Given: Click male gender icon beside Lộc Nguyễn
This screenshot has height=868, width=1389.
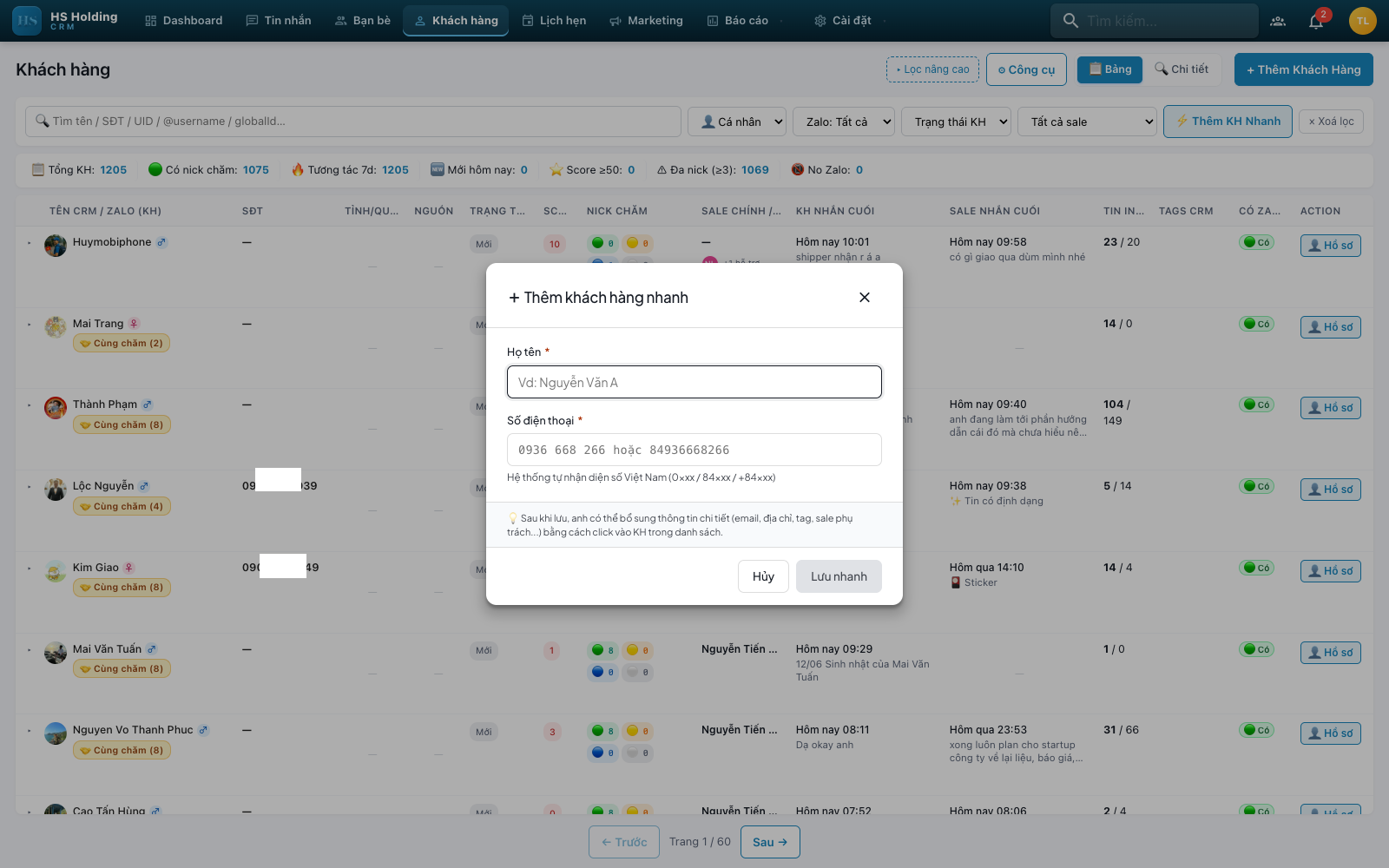Looking at the screenshot, I should pyautogui.click(x=144, y=486).
